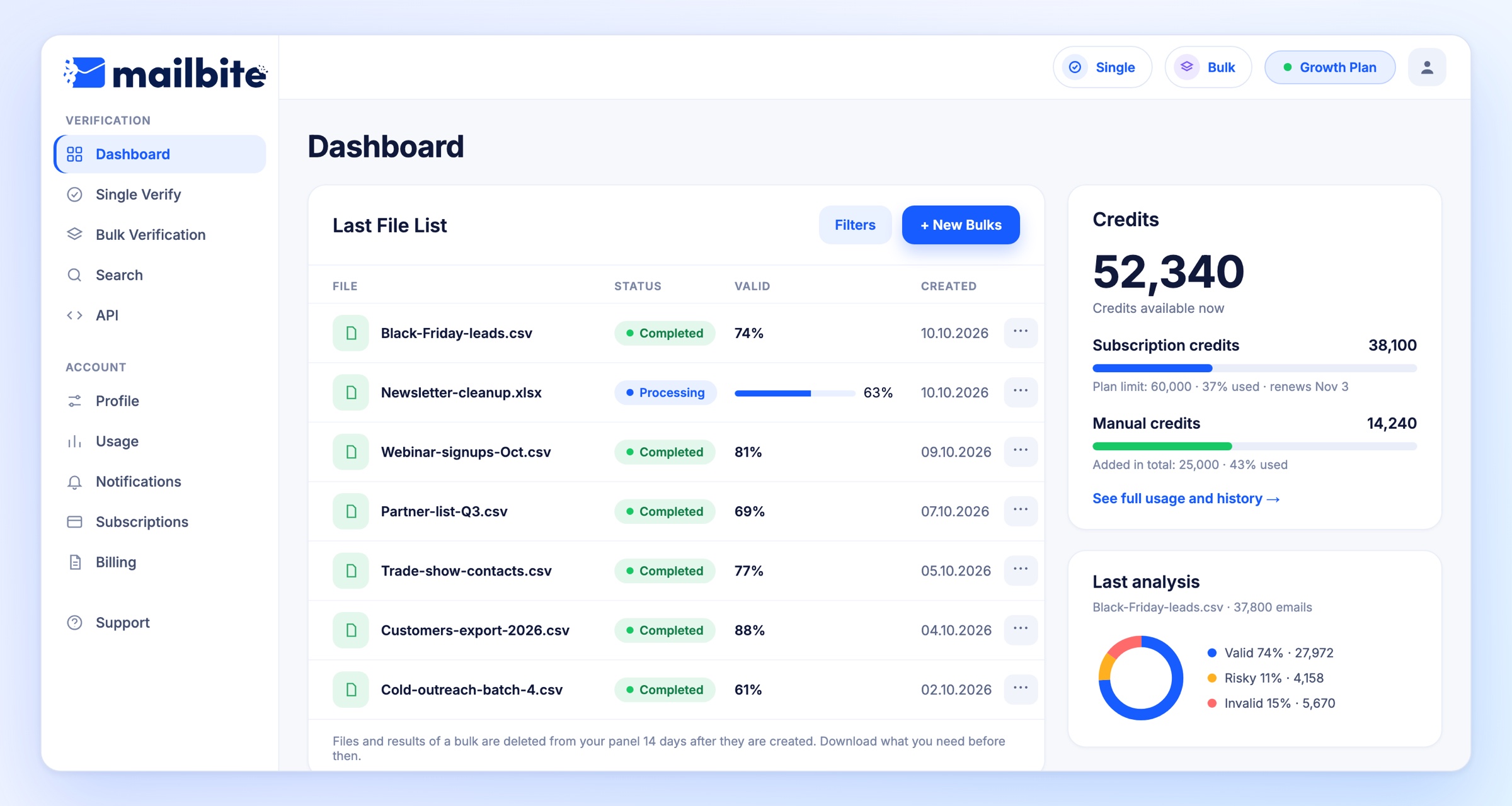Click the Webinar-signups-Oct.csv file icon

[x=351, y=452]
